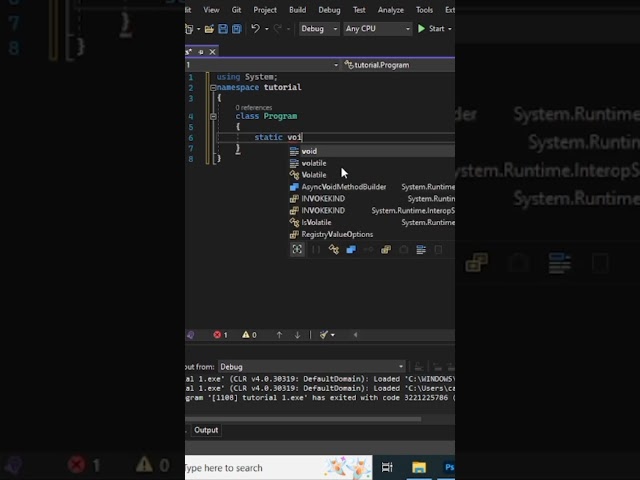
Task: Click the static keyword on line 6
Action: pyautogui.click(x=268, y=137)
